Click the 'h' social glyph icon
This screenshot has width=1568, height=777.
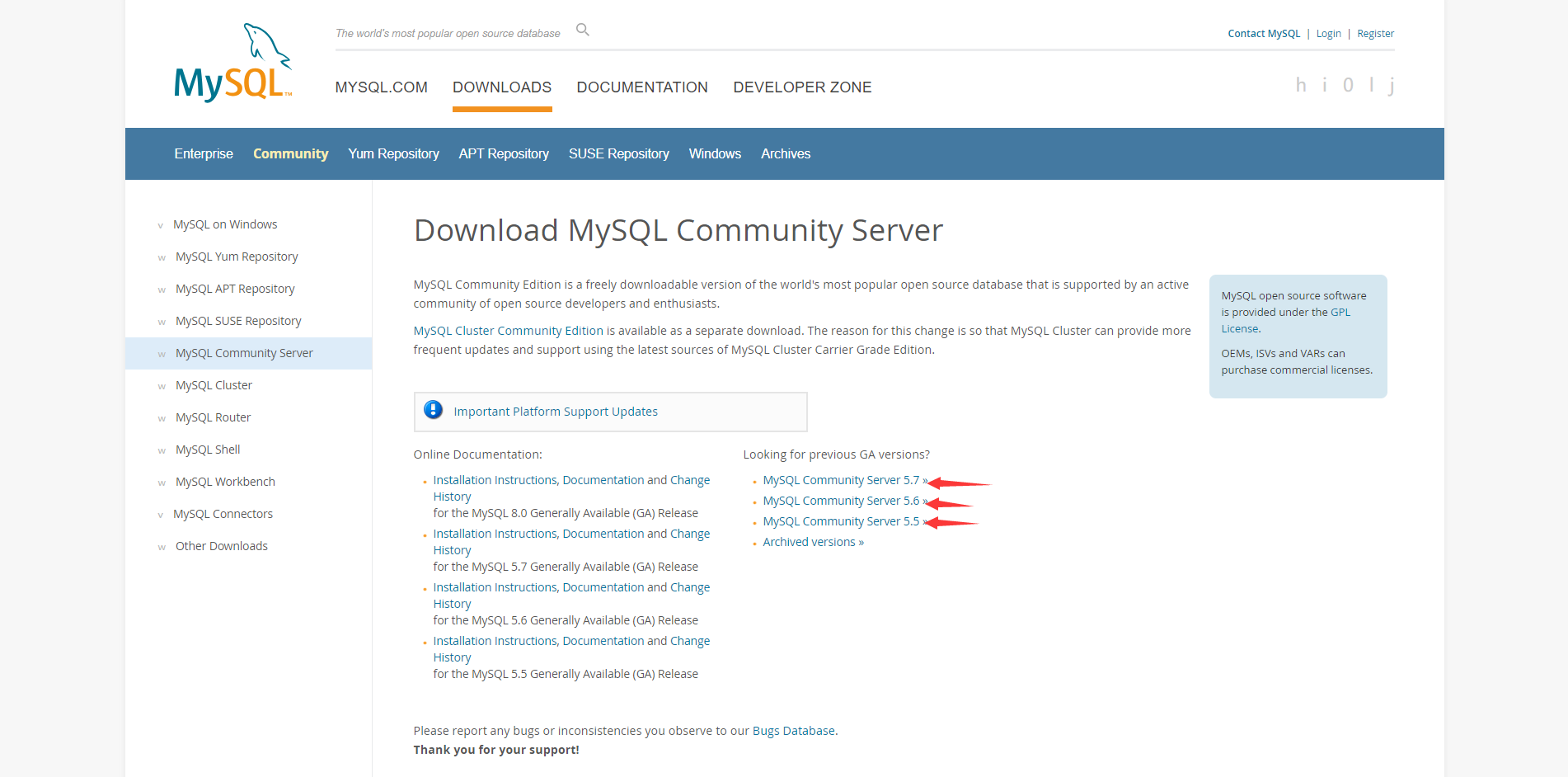[1301, 86]
